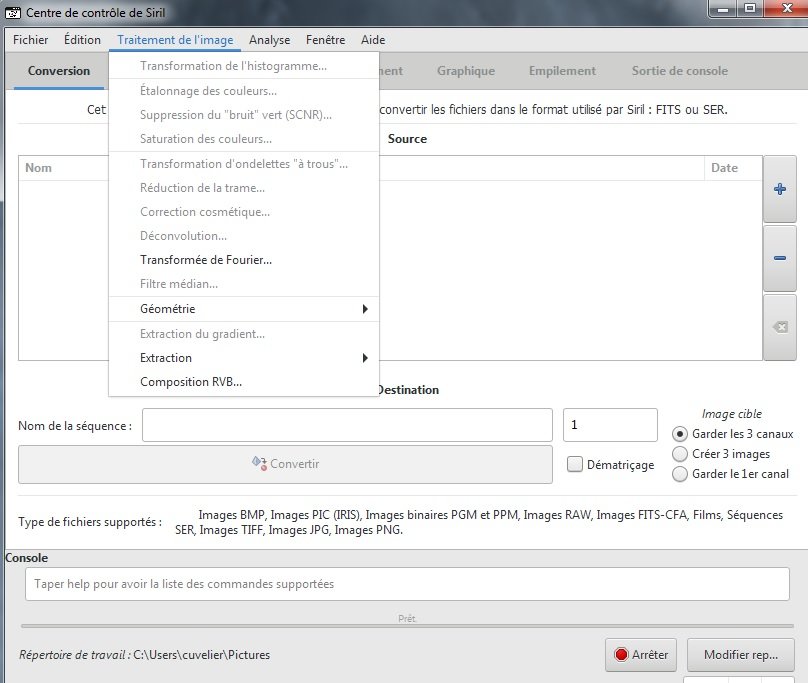808x683 pixels.
Task: Choose Transformée de Fourier menu entry
Action: coord(244,260)
